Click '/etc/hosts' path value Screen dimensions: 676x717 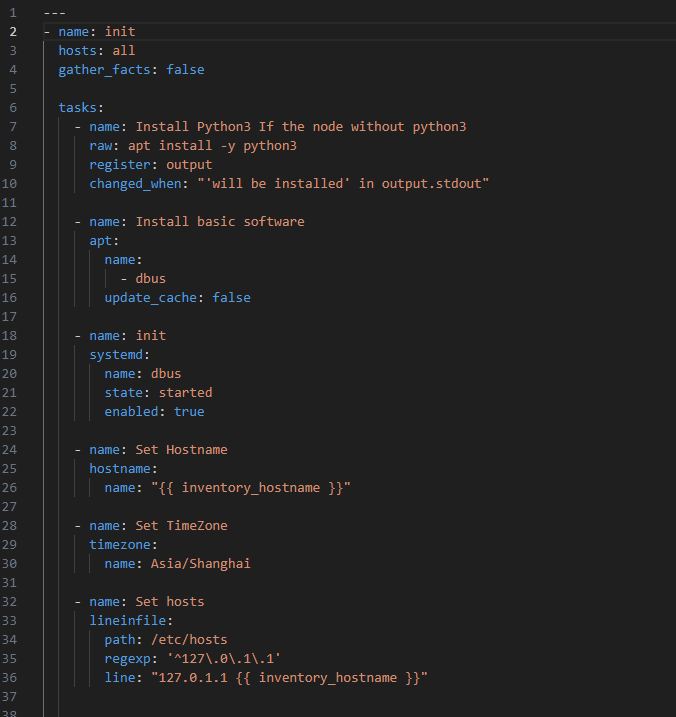point(189,640)
